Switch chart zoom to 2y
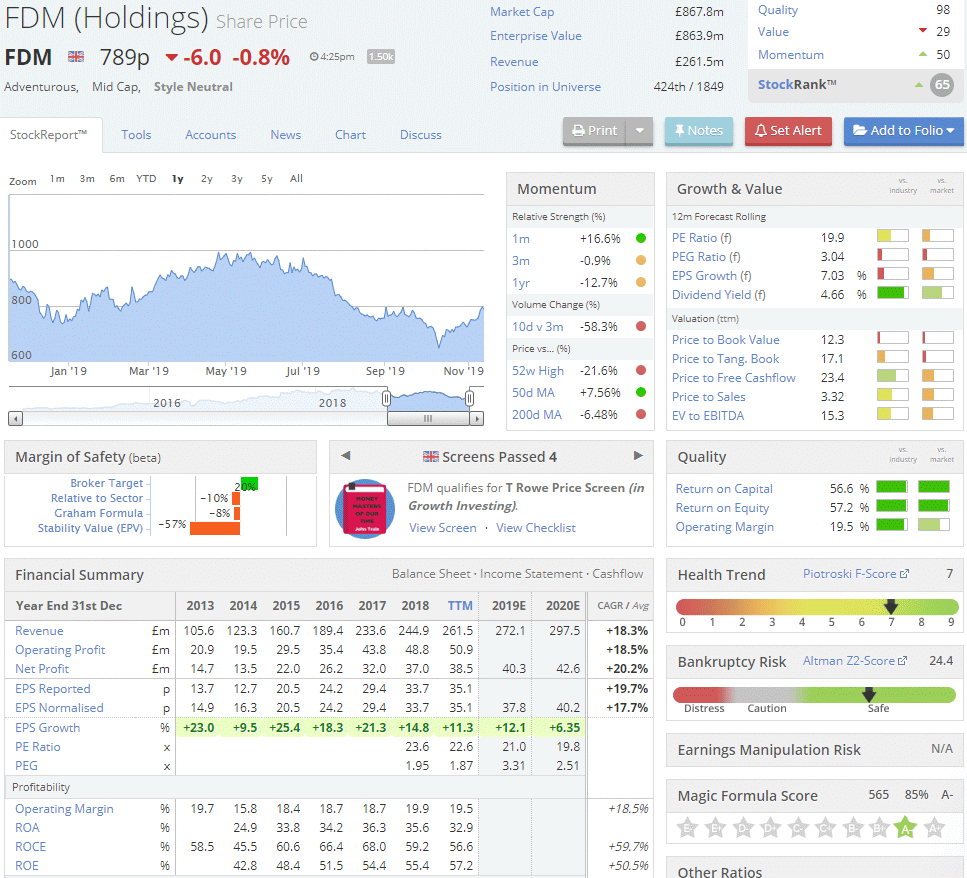 tap(207, 179)
